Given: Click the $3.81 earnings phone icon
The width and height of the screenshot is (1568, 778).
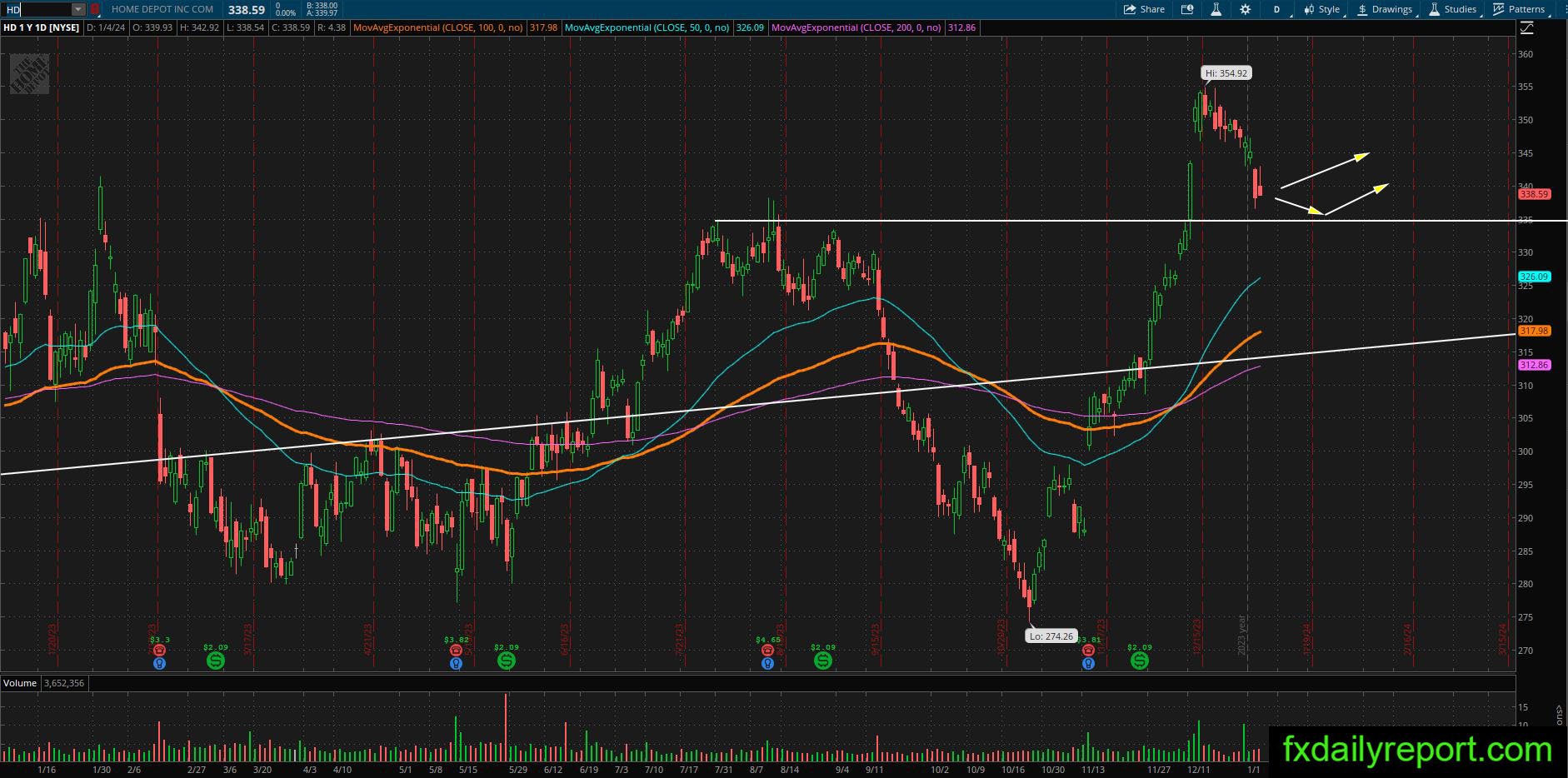Looking at the screenshot, I should coord(1088,651).
